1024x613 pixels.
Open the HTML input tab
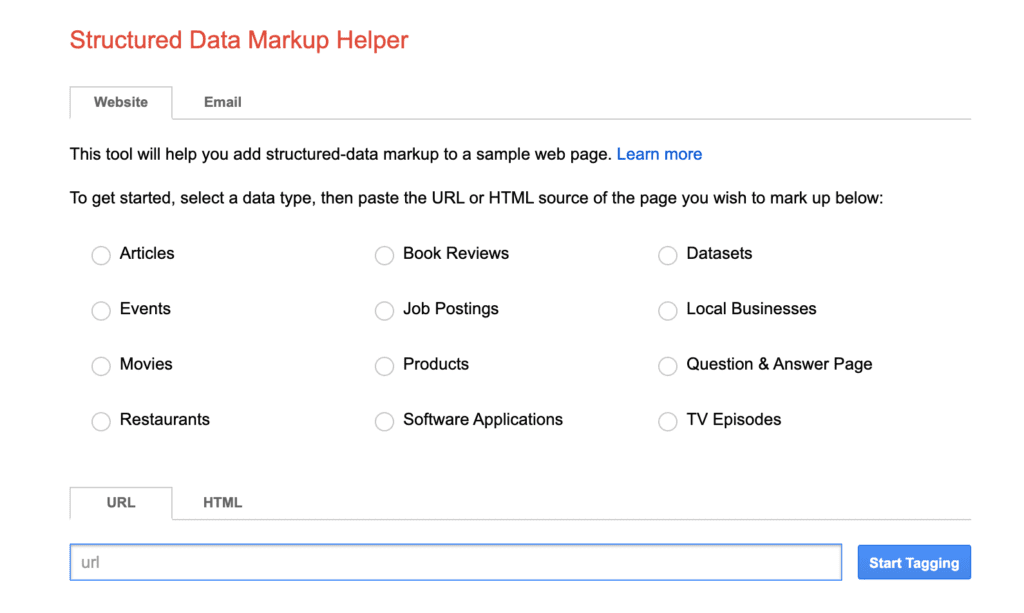tap(223, 503)
